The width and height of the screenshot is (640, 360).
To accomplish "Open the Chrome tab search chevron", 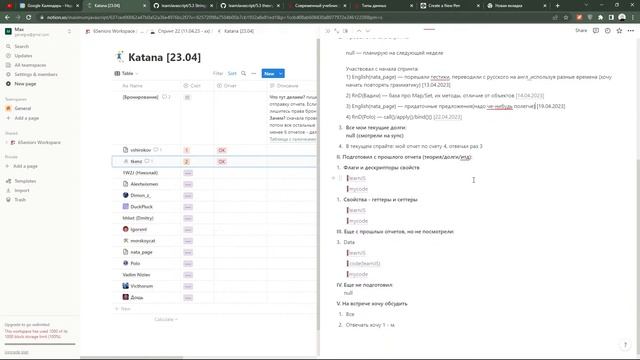I will pos(586,6).
